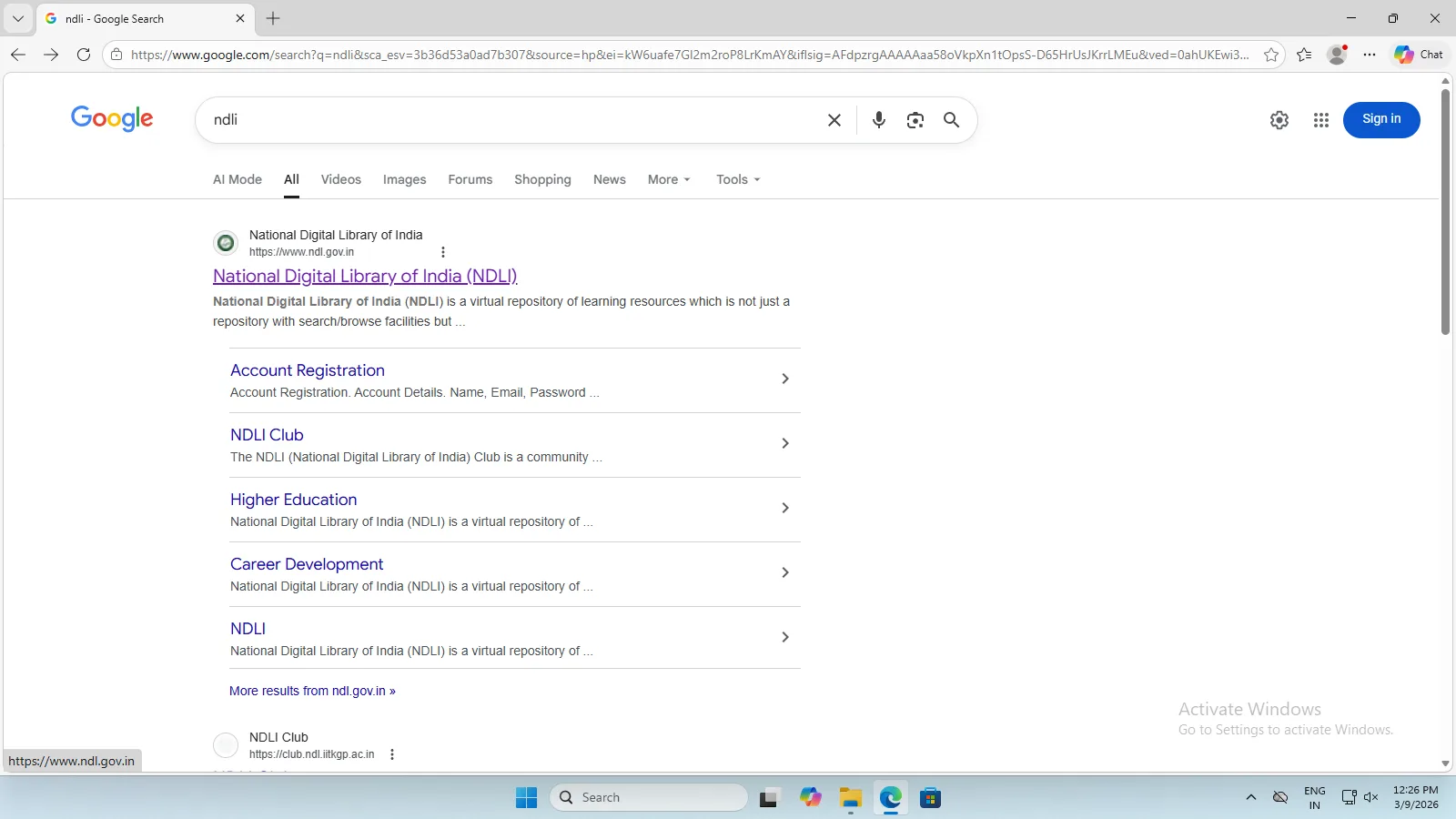Bookmark this page with star icon

(x=1271, y=55)
